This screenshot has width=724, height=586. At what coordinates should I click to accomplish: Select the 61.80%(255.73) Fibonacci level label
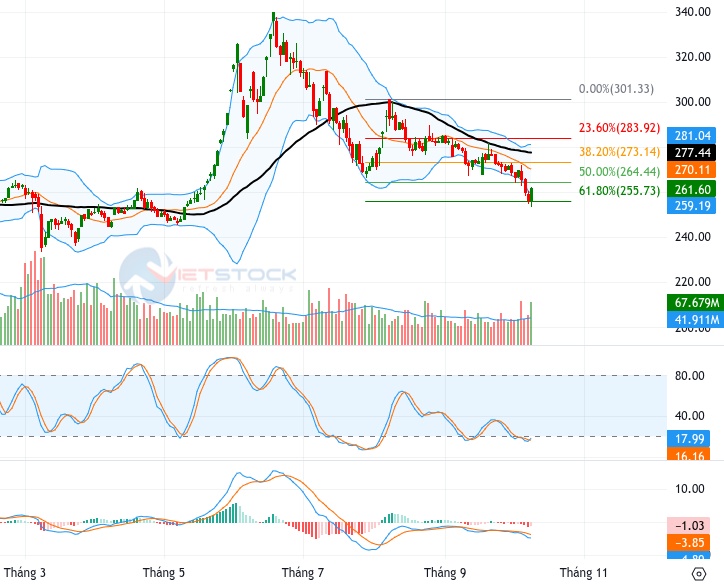tap(620, 190)
